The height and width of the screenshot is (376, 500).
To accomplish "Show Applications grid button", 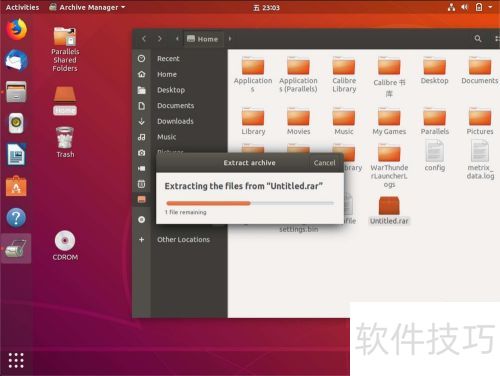I will pyautogui.click(x=16, y=360).
